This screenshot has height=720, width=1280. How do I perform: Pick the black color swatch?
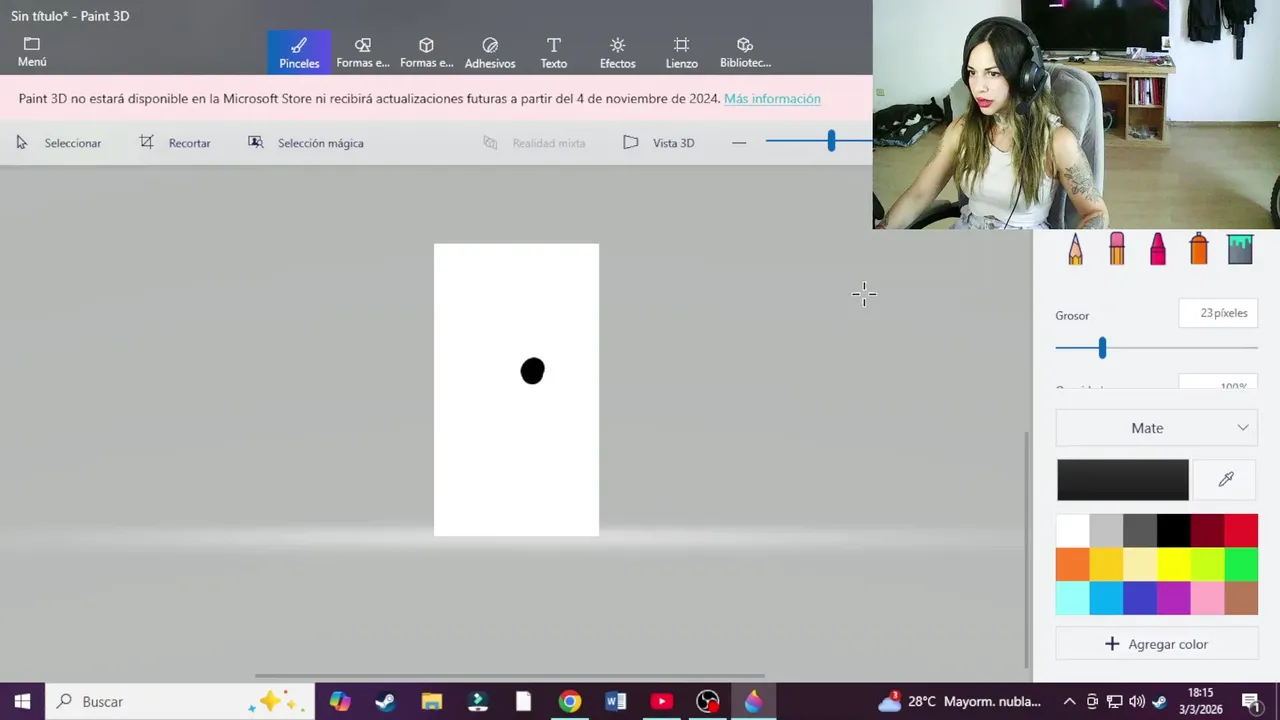click(x=1174, y=531)
